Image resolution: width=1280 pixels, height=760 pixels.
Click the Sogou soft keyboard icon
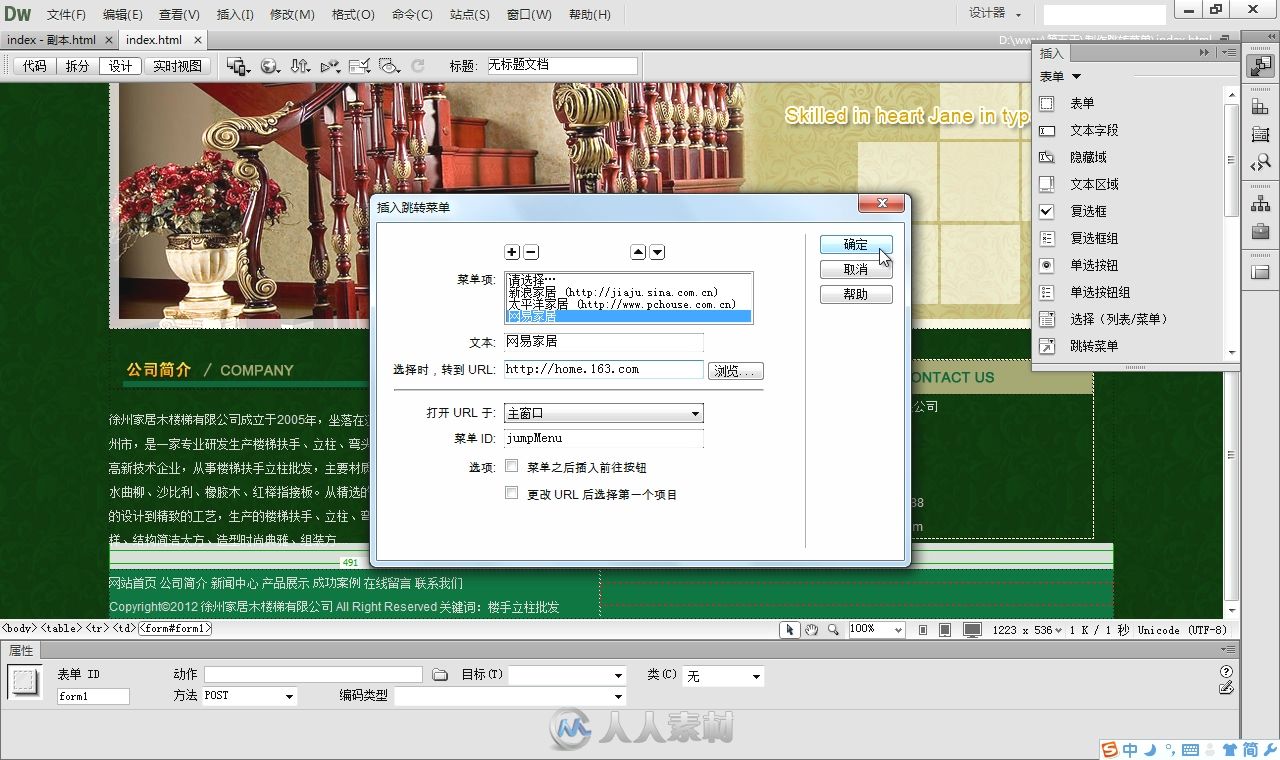click(1190, 749)
